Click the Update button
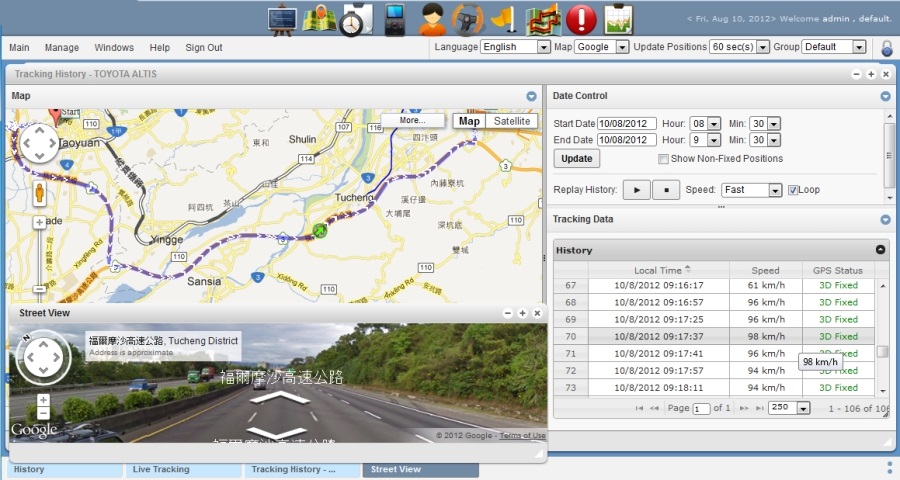Image resolution: width=900 pixels, height=480 pixels. coord(576,159)
